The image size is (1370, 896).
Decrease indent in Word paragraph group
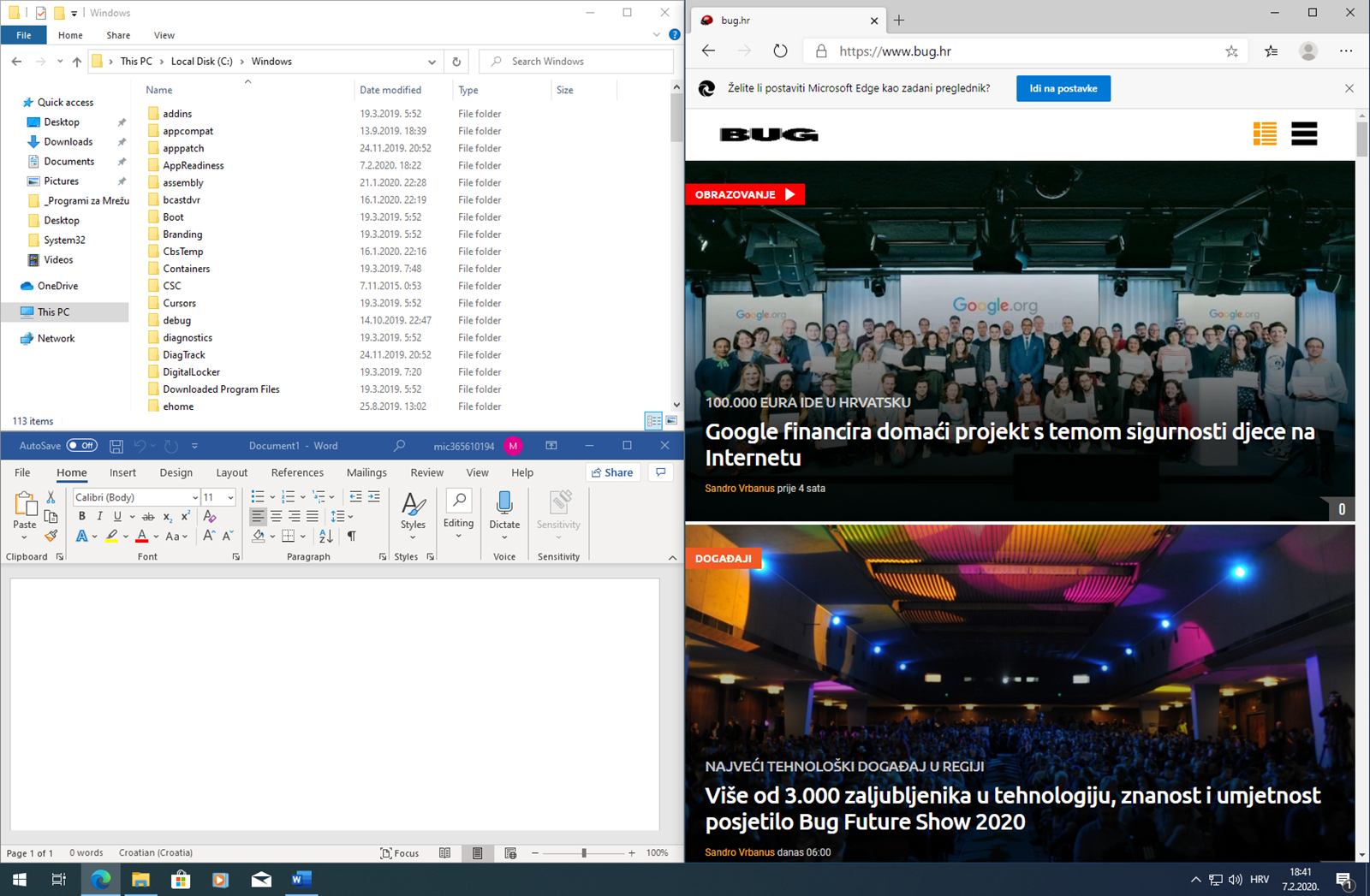click(355, 497)
